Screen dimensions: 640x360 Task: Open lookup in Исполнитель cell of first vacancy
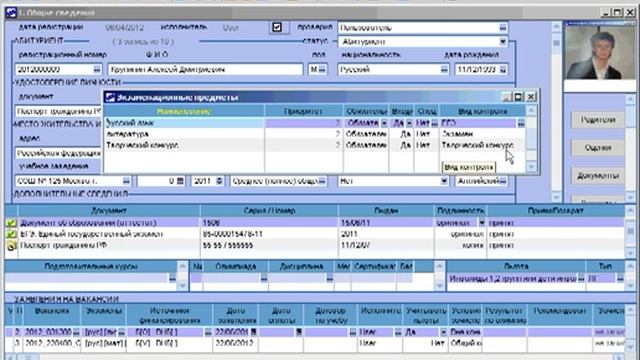(x=398, y=332)
